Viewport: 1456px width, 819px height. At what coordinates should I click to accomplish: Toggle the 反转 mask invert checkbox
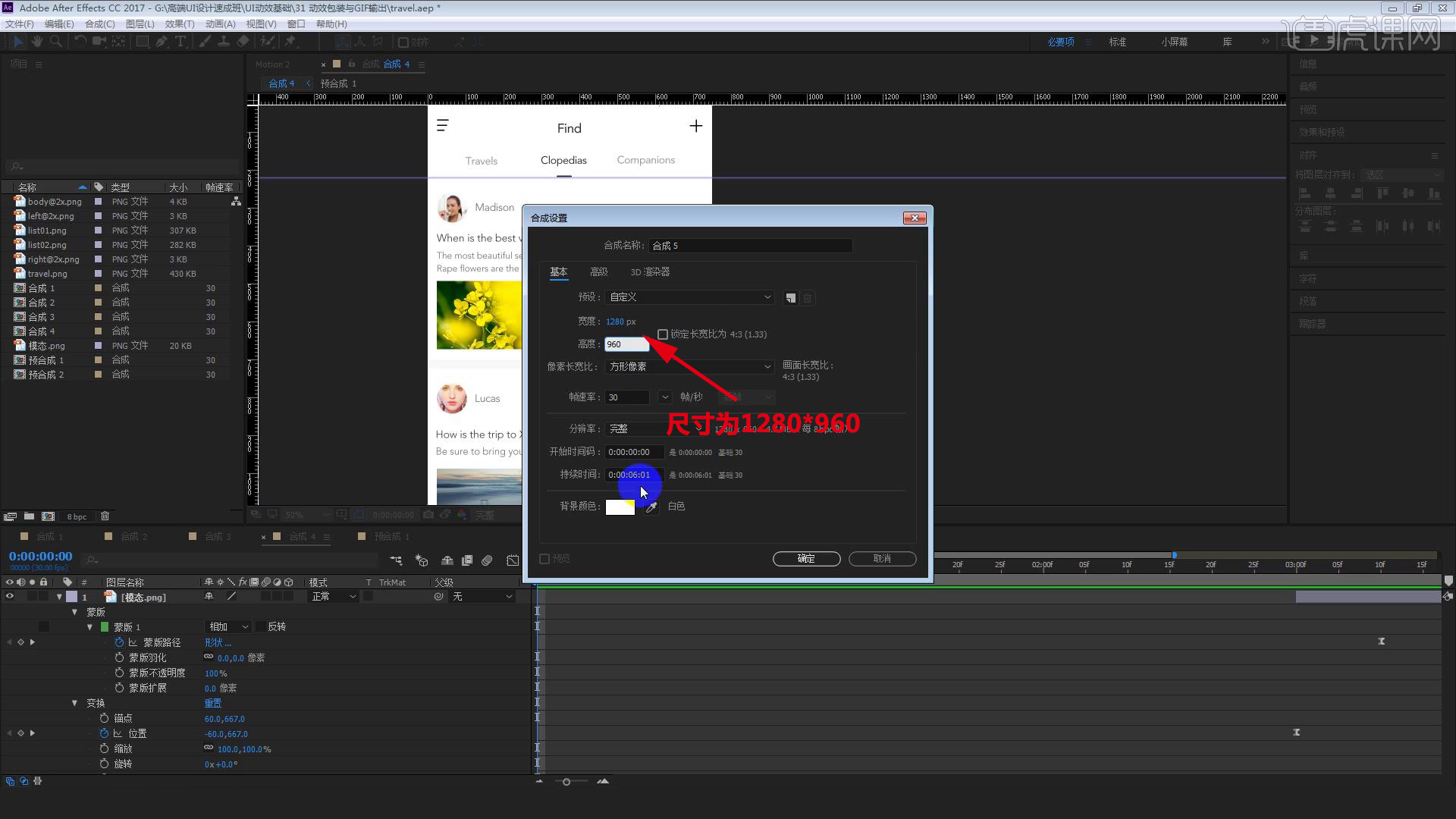(261, 627)
